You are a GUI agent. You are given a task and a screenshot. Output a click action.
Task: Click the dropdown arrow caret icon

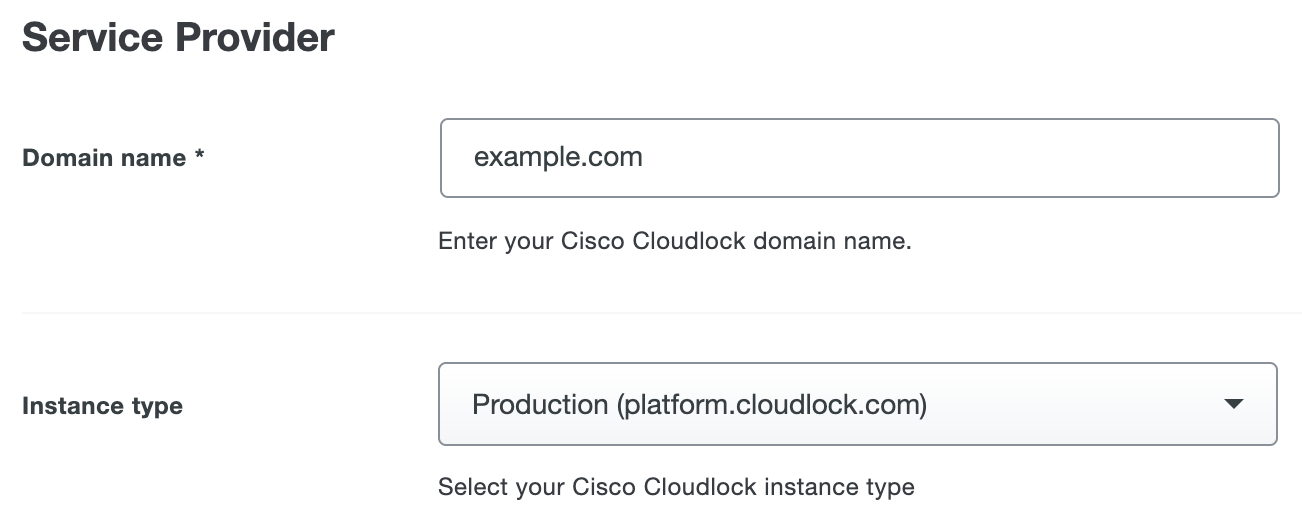tap(1233, 404)
